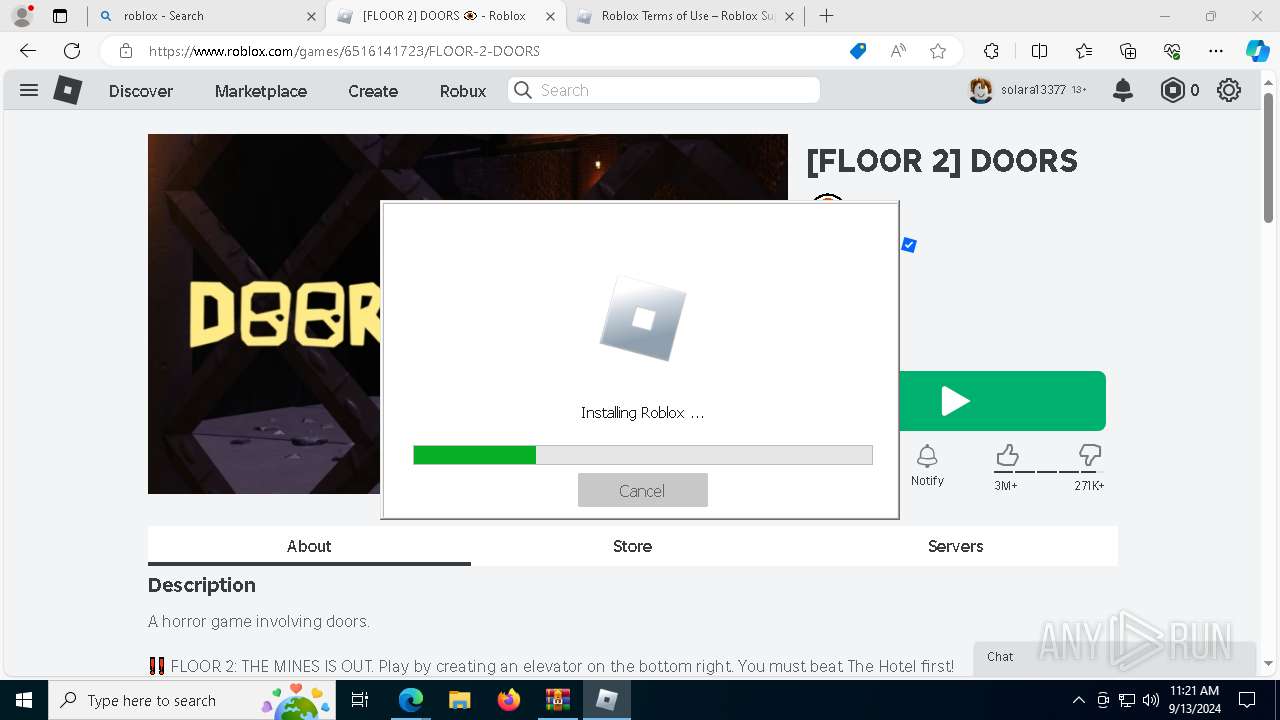Viewport: 1280px width, 720px height.
Task: Go to Discover page
Action: pyautogui.click(x=141, y=90)
